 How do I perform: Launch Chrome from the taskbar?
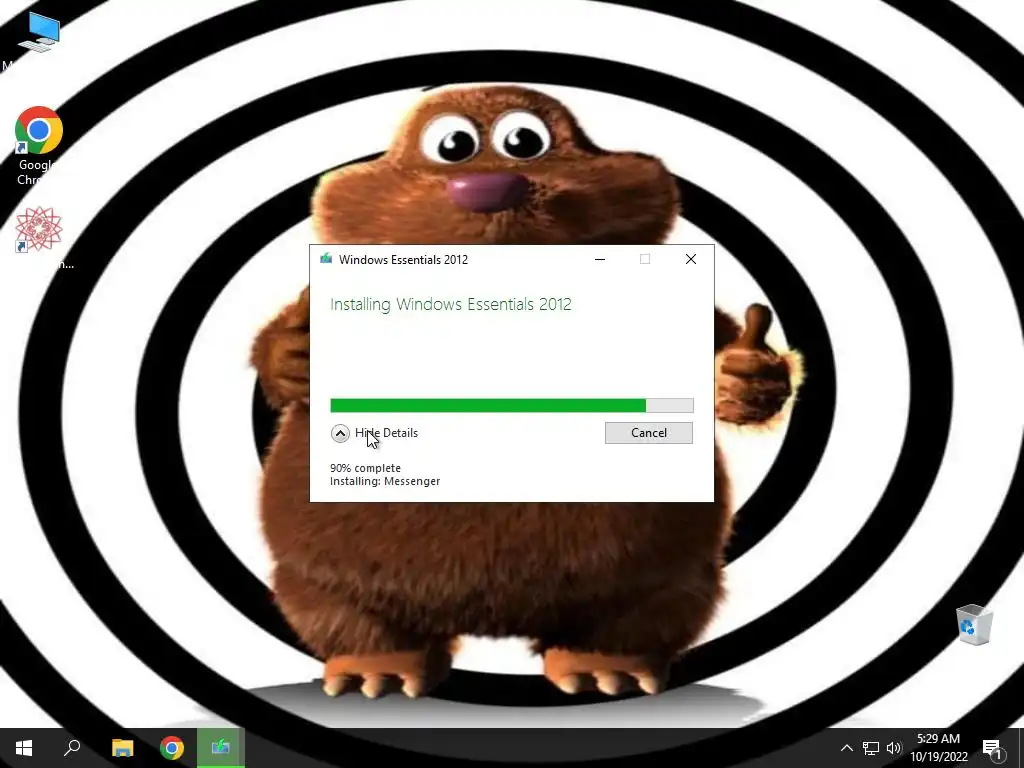tap(172, 748)
